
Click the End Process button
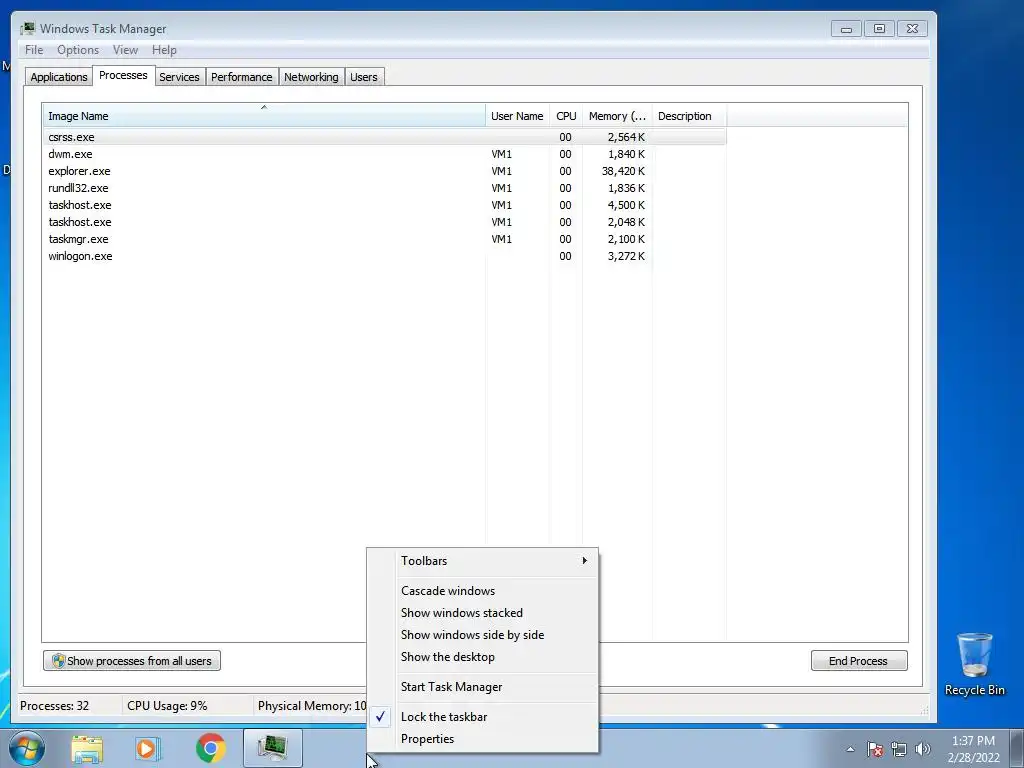[x=859, y=661]
